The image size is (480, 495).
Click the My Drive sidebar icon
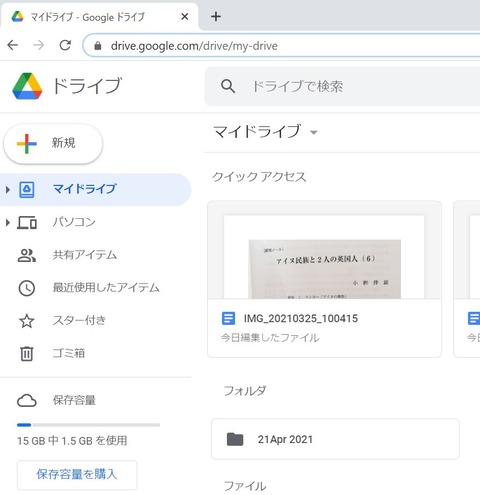tap(27, 189)
